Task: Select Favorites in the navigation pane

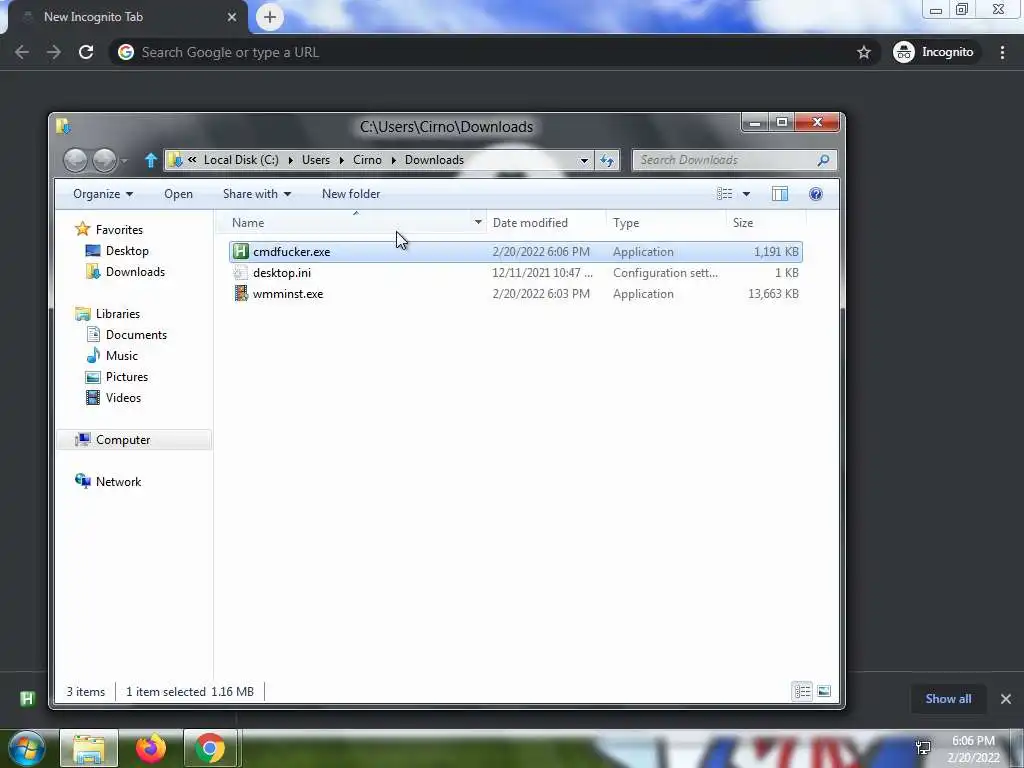Action: [119, 230]
